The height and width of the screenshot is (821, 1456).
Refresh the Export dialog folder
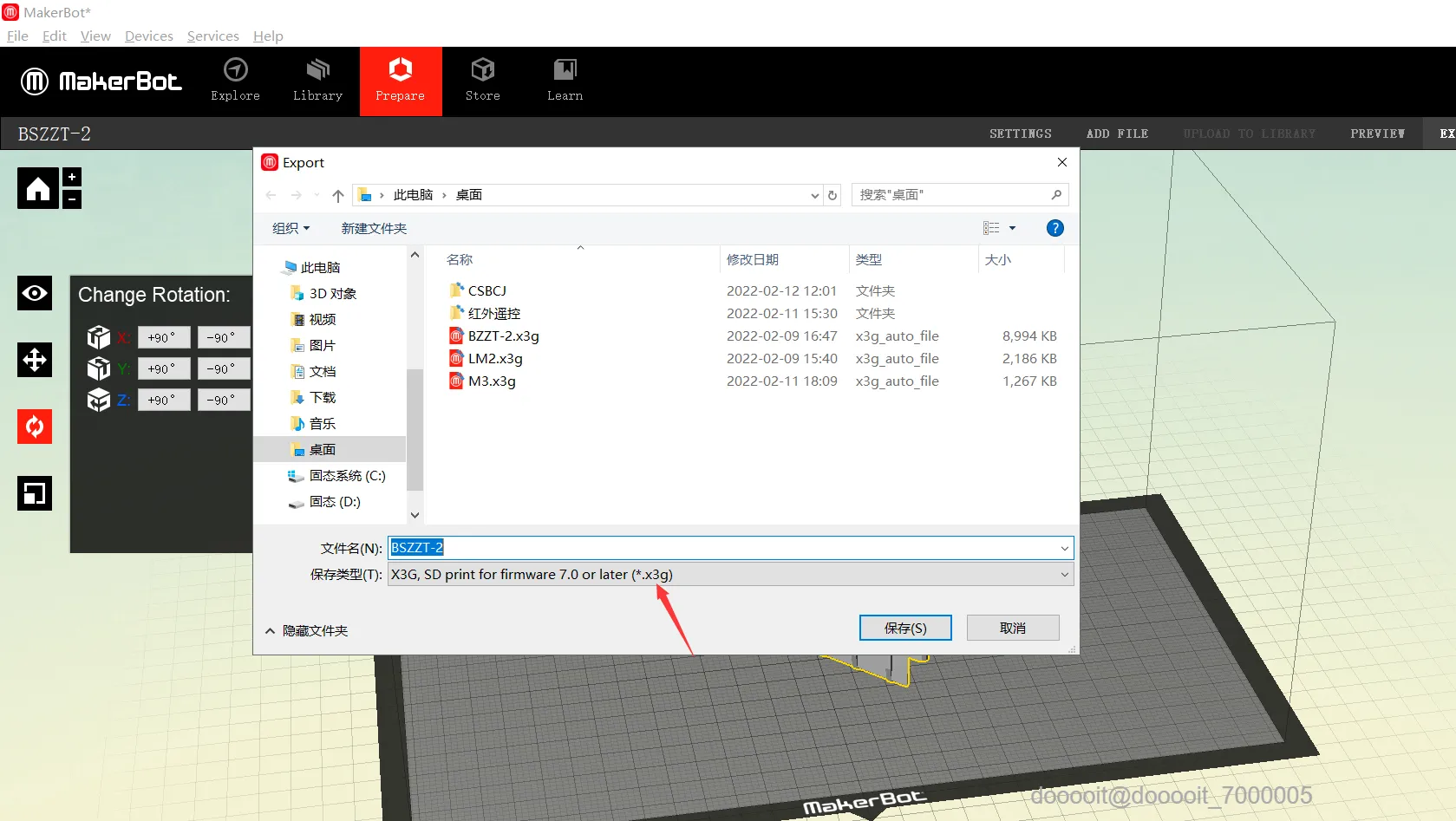832,195
